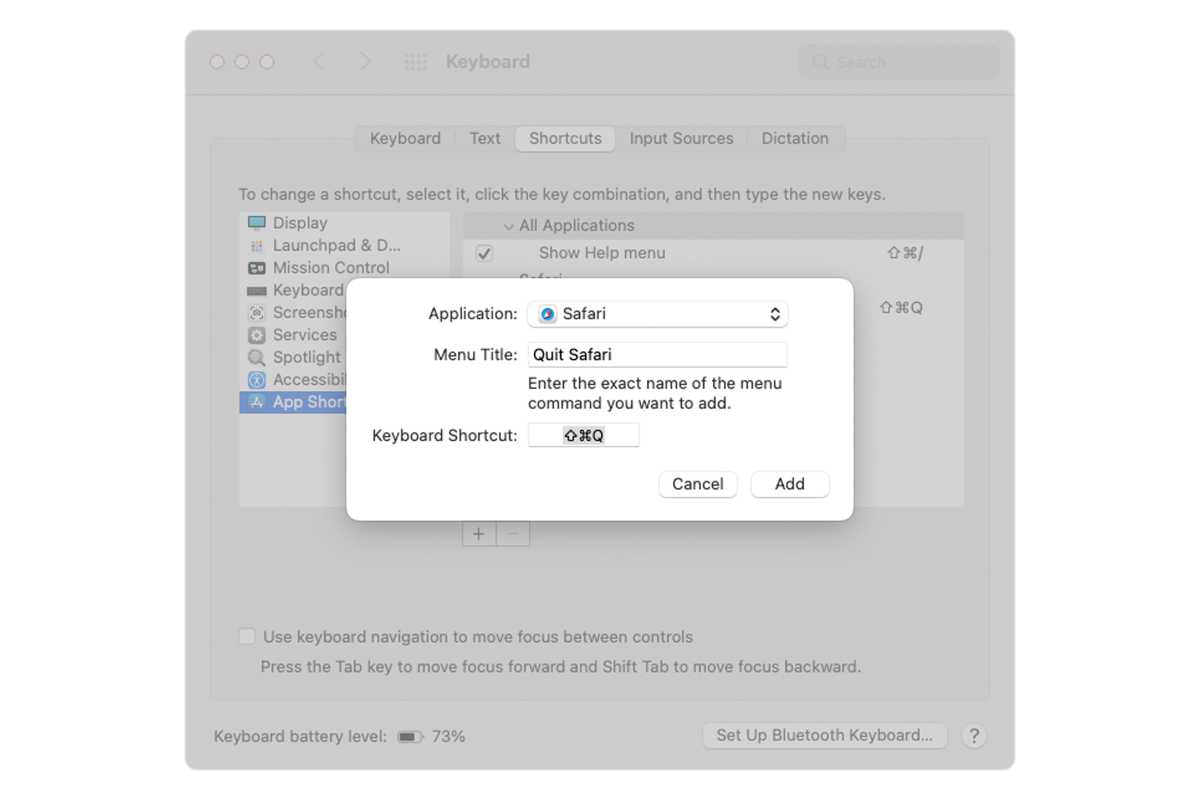Click Set Up Bluetooth Keyboard button
Viewport: 1200px width, 800px height.
pos(825,735)
